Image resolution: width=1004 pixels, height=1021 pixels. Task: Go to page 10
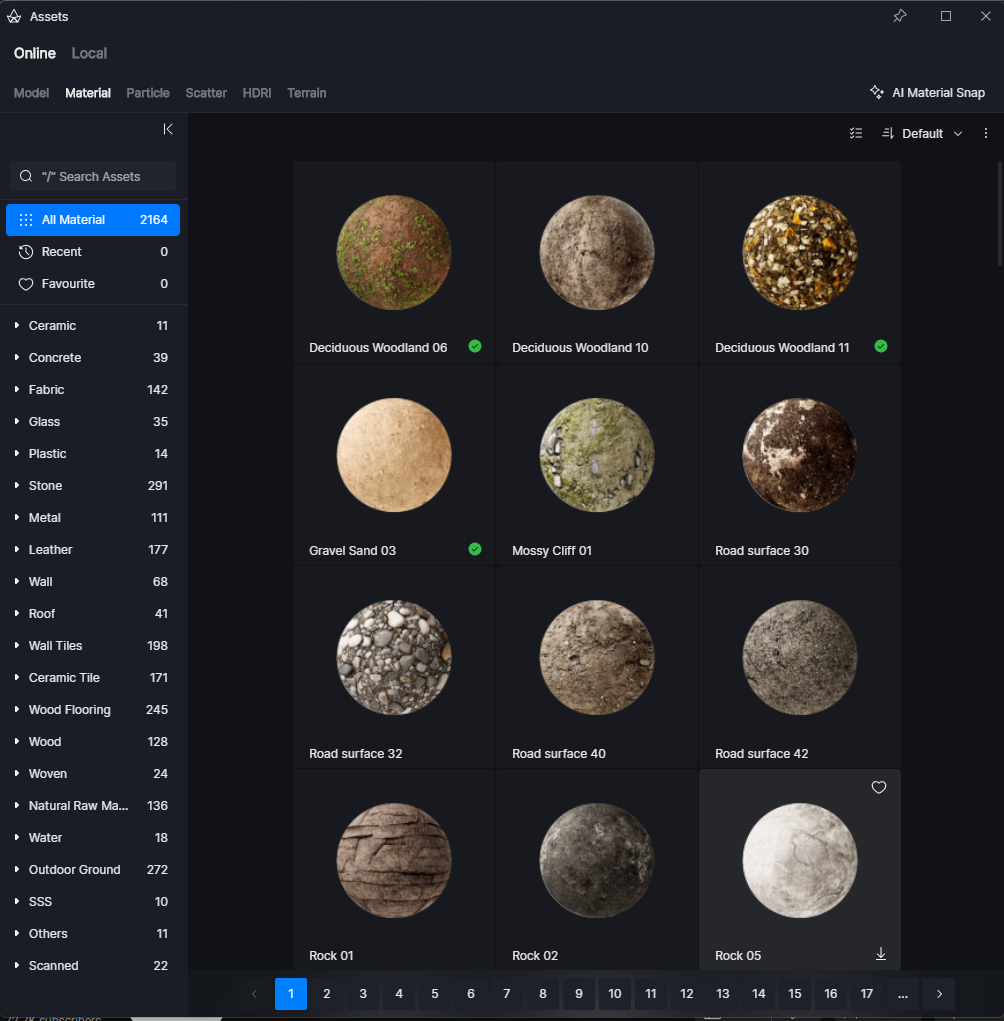click(x=615, y=994)
